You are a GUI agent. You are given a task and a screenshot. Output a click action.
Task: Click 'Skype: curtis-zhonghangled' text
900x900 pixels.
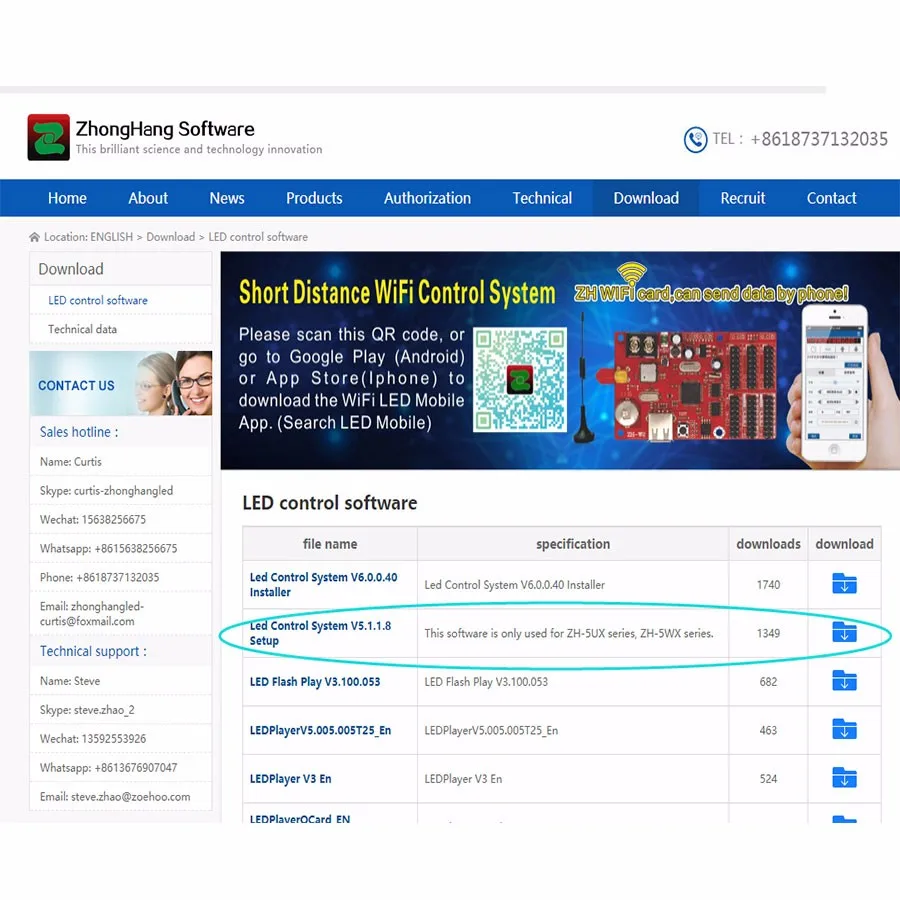(x=106, y=491)
